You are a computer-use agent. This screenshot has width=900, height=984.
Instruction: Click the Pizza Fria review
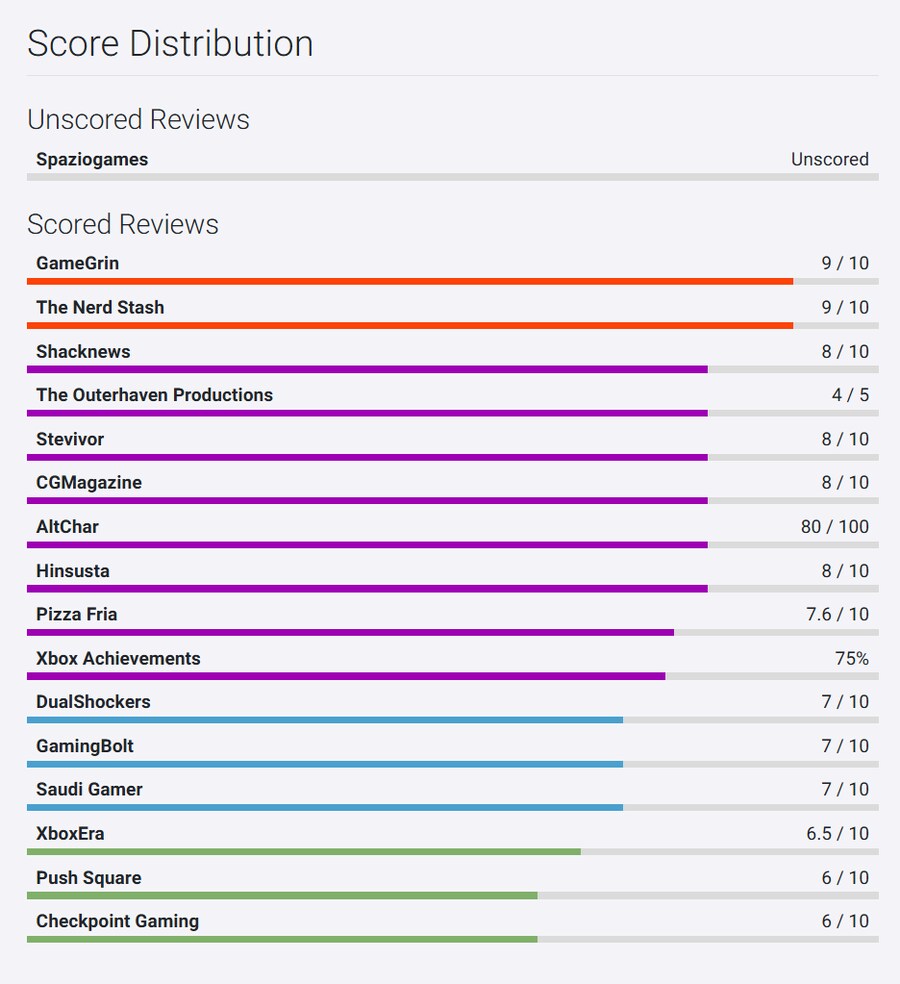click(x=77, y=614)
